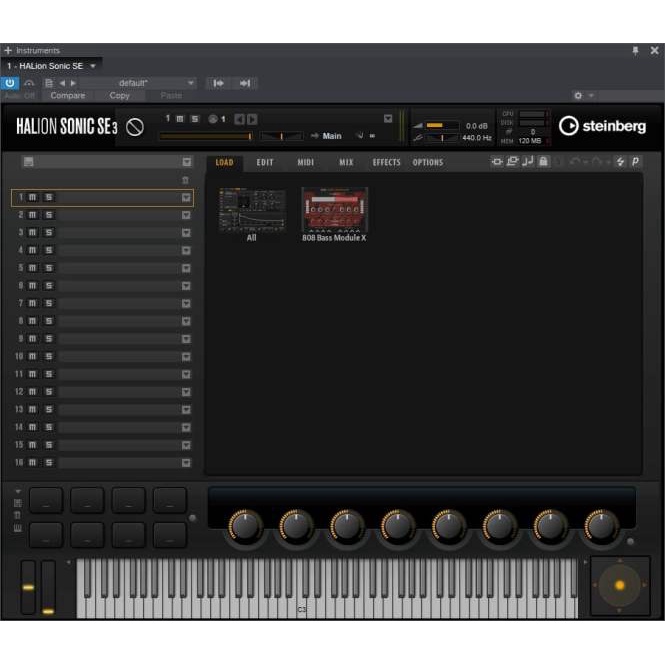665x665 pixels.
Task: Click the plugin settings gear icon
Action: click(578, 96)
